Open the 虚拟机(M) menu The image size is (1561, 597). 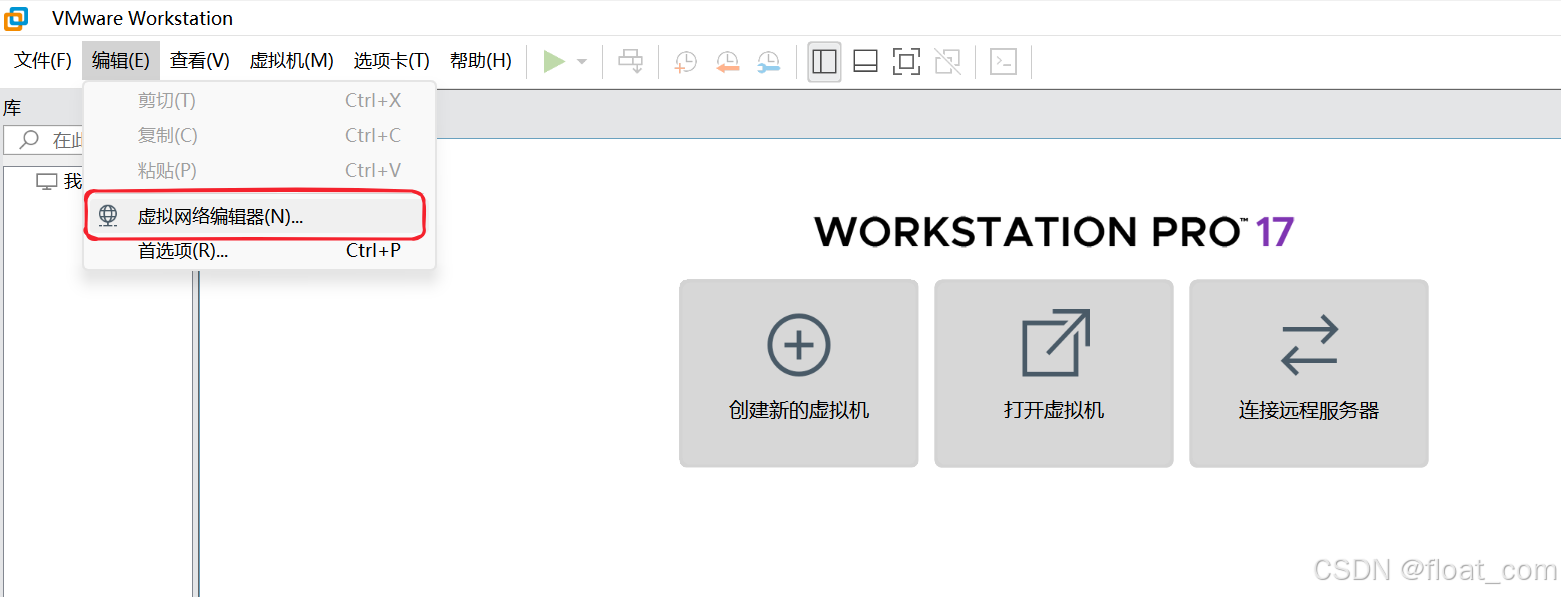coord(291,61)
